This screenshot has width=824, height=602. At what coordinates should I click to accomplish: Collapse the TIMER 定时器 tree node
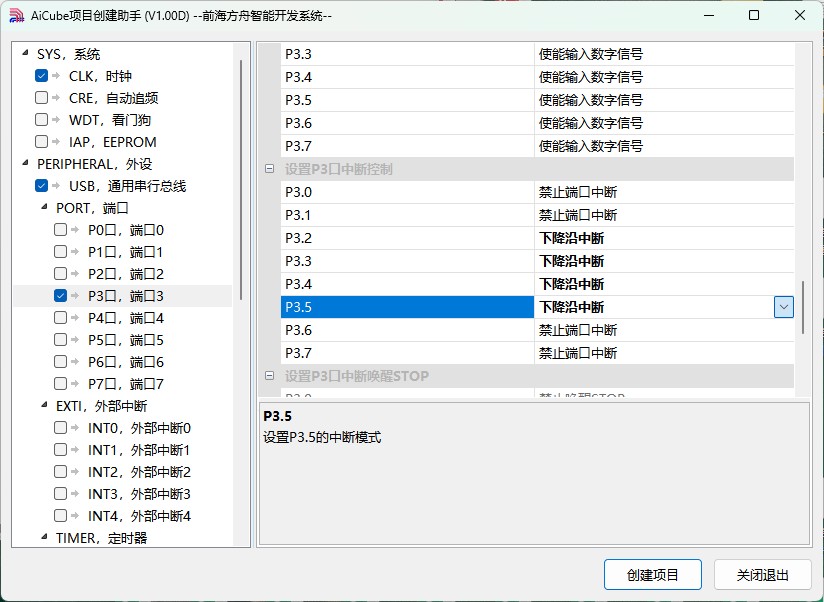coord(45,537)
